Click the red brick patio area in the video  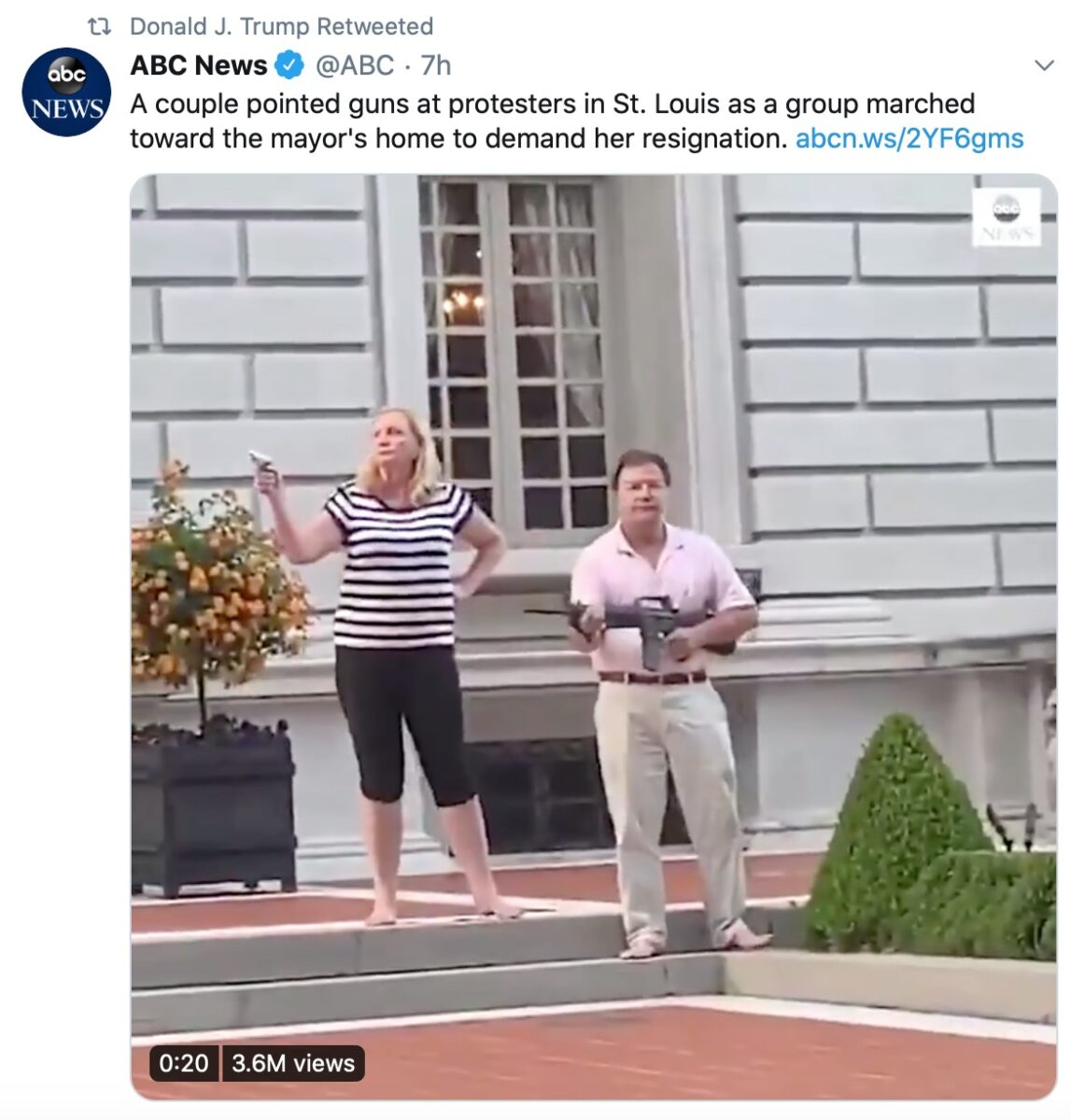pyautogui.click(x=594, y=1050)
